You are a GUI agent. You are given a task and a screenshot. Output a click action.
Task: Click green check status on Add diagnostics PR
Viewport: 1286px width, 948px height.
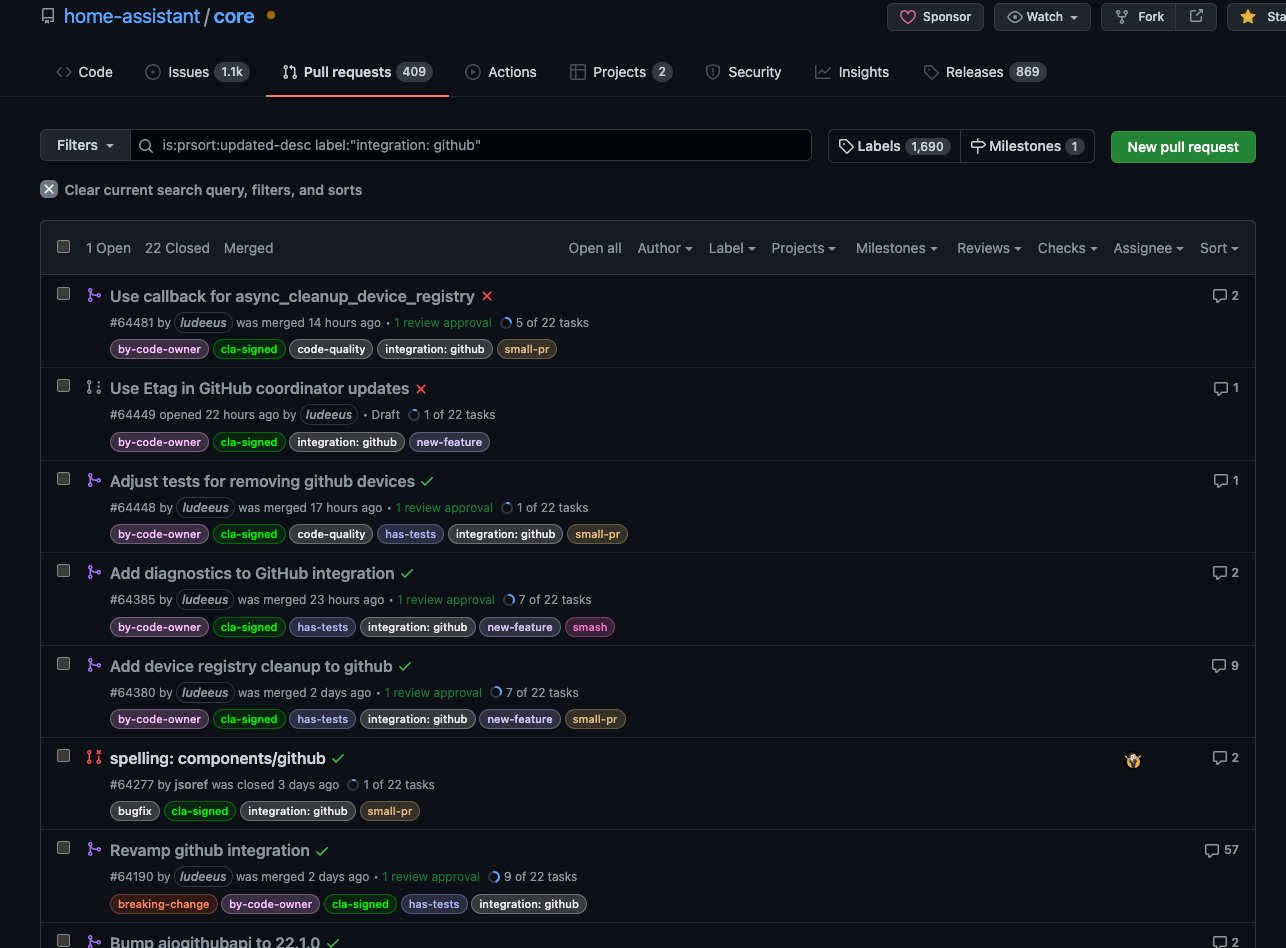coord(407,573)
